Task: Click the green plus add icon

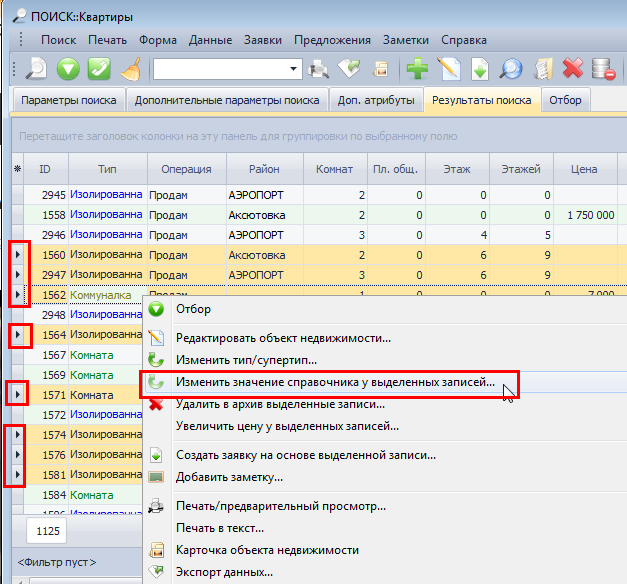Action: pos(417,68)
